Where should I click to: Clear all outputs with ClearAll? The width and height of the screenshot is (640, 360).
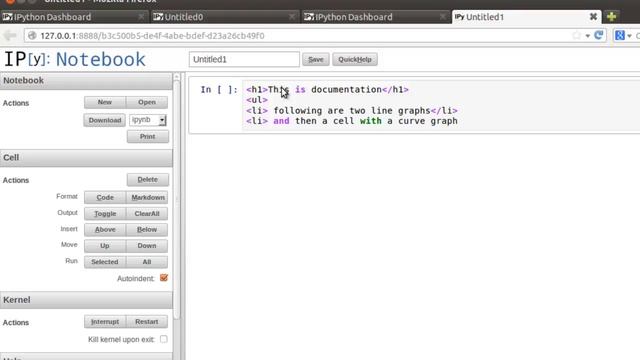tap(147, 213)
